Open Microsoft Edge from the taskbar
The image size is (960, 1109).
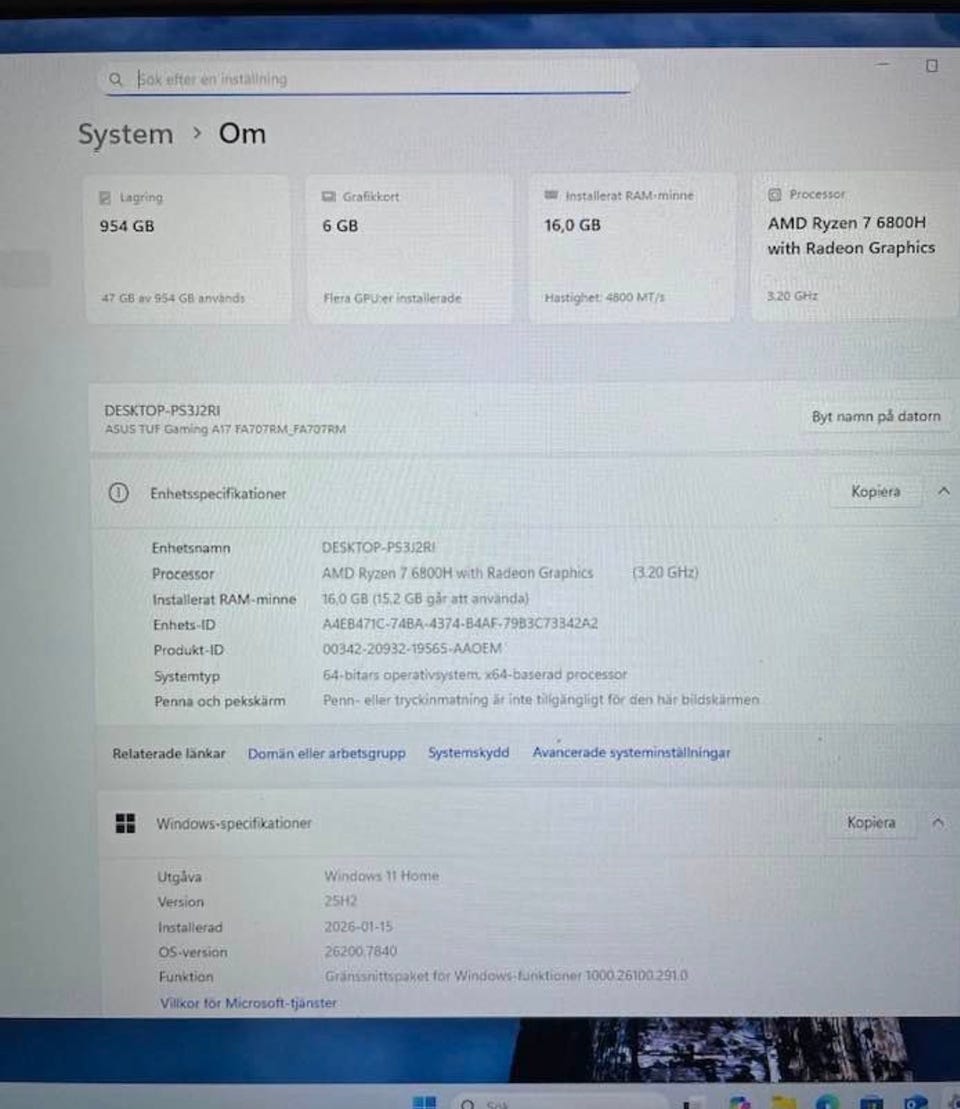point(827,1103)
